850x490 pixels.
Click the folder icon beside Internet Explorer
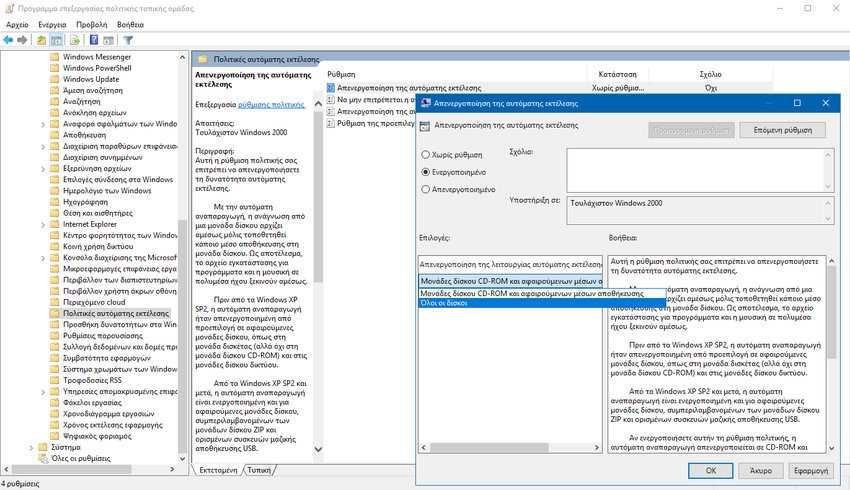[x=54, y=224]
